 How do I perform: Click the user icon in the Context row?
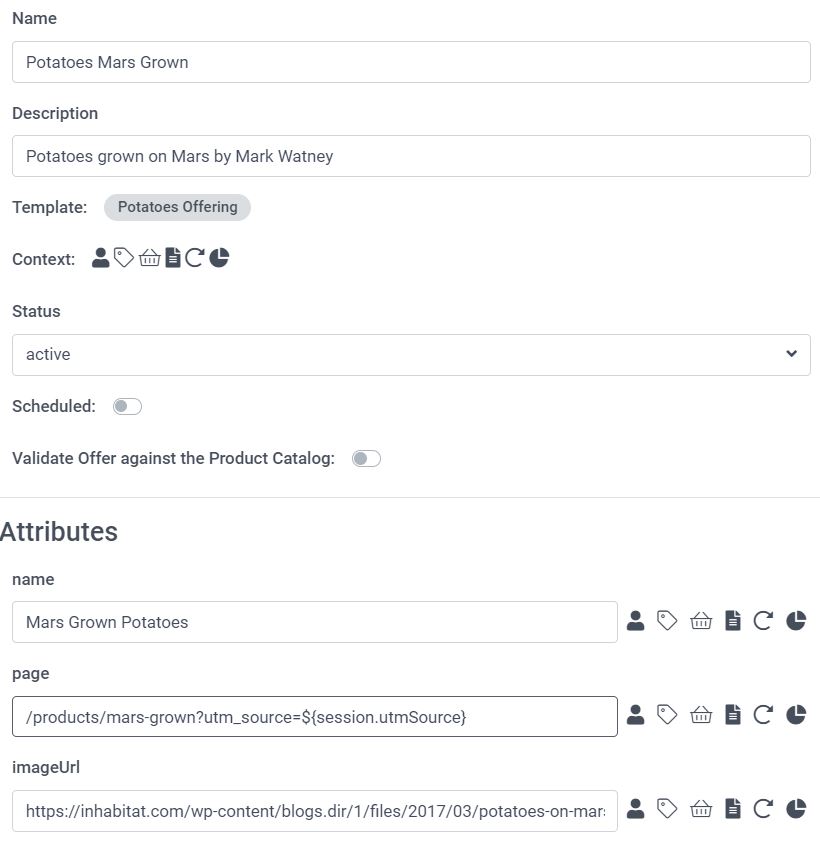pos(100,258)
